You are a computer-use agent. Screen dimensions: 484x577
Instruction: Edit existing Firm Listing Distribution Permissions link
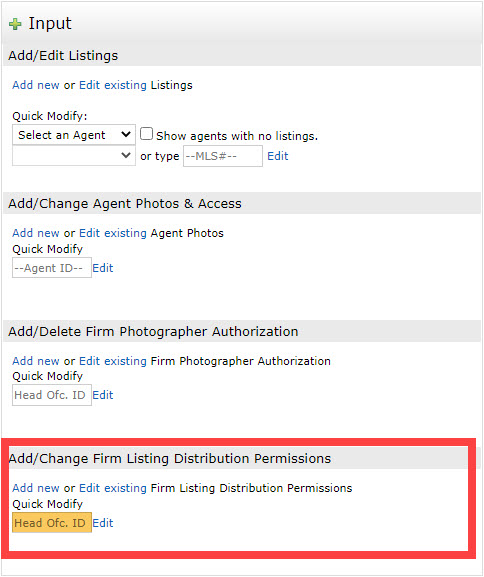(x=113, y=488)
